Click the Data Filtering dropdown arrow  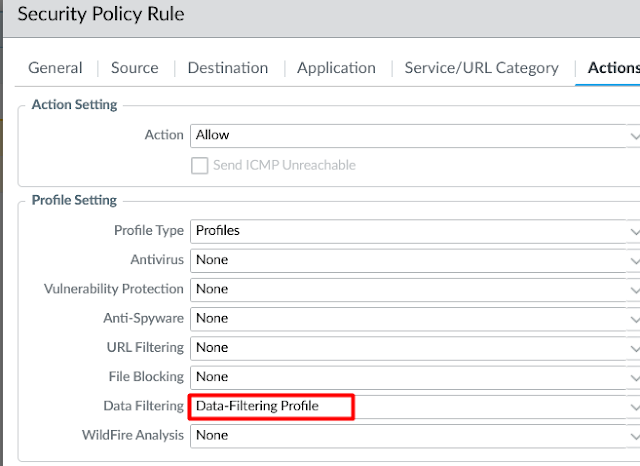click(x=634, y=407)
